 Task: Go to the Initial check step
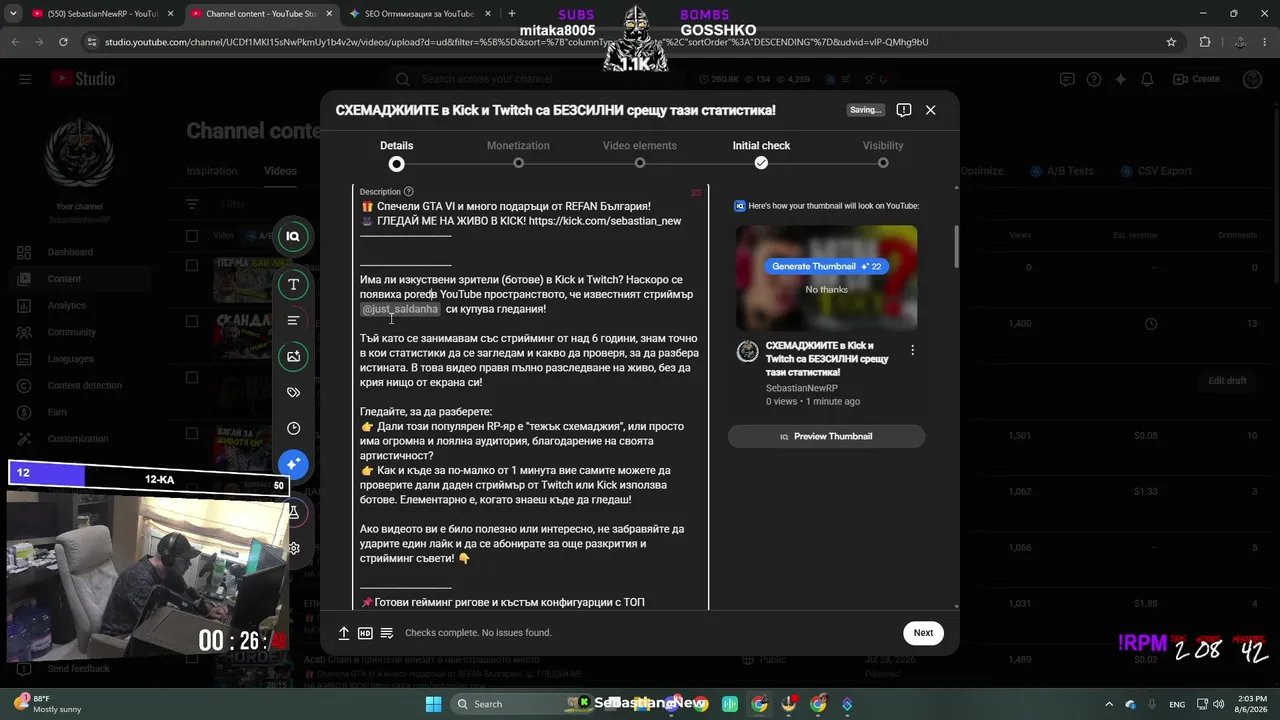tap(761, 155)
